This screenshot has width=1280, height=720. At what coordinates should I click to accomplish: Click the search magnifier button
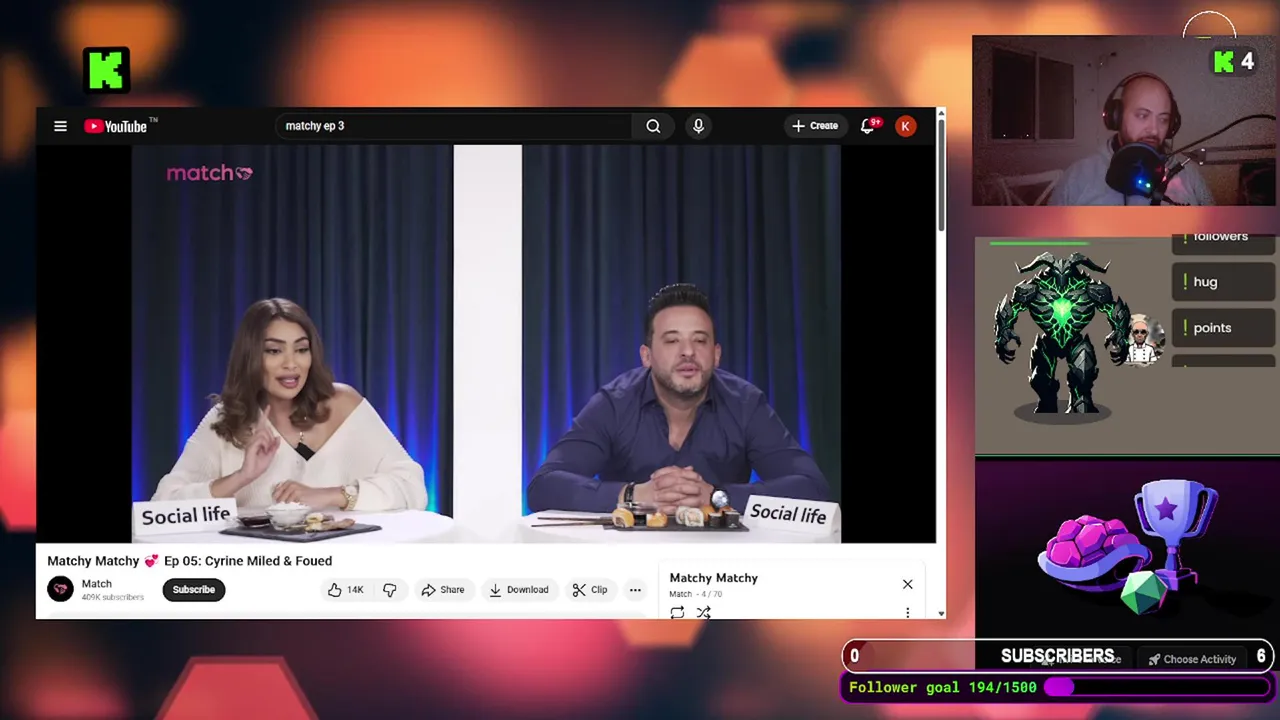pyautogui.click(x=653, y=126)
